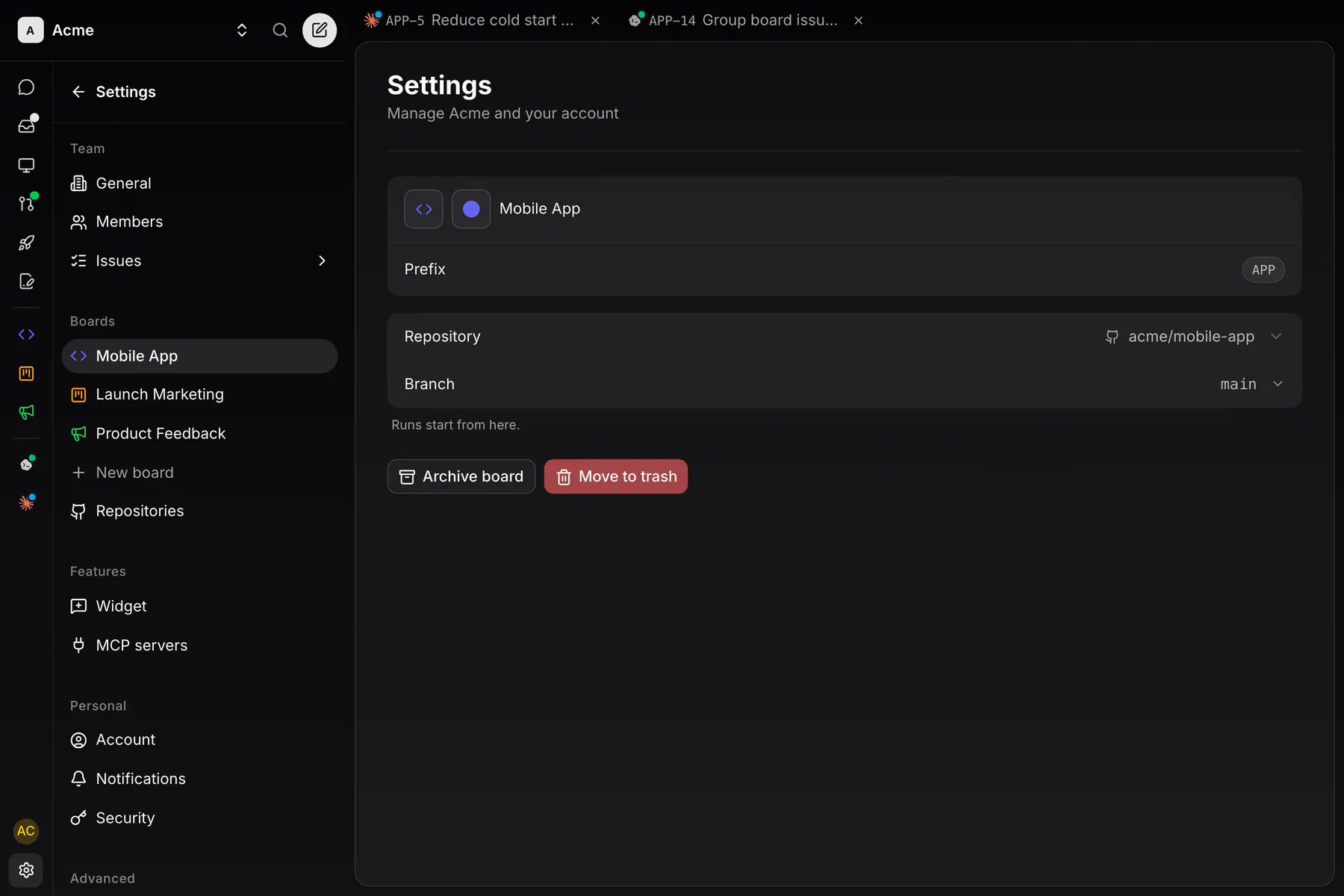Viewport: 1344px width, 896px height.
Task: Click Move to trash button
Action: tap(616, 476)
